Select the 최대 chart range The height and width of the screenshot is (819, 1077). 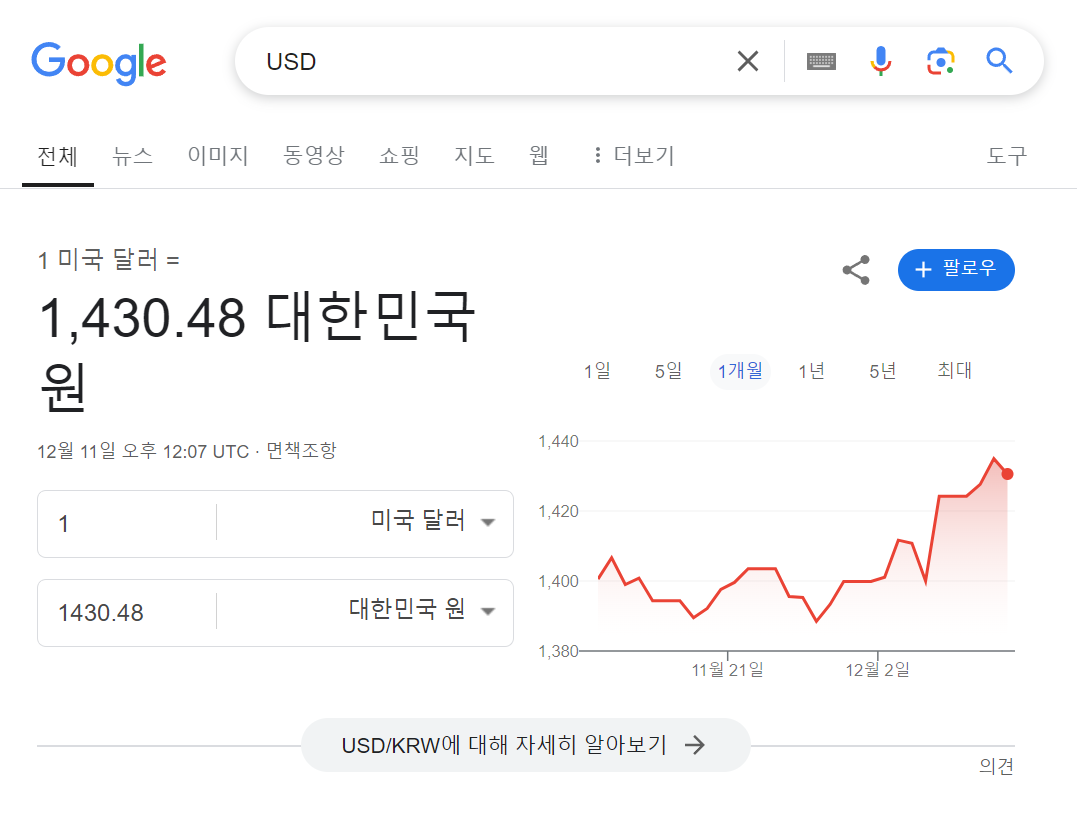[955, 372]
